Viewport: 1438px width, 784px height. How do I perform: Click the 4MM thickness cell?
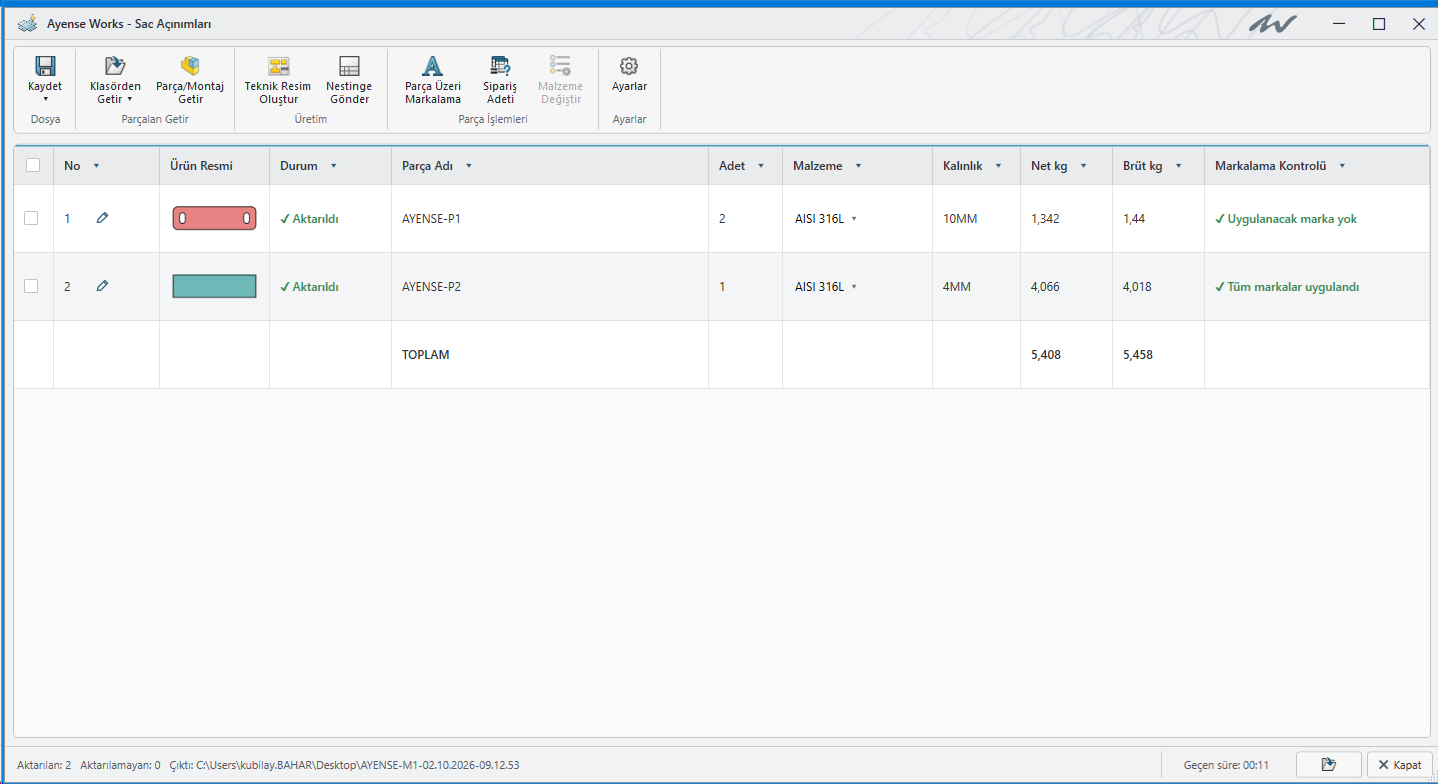tap(976, 286)
